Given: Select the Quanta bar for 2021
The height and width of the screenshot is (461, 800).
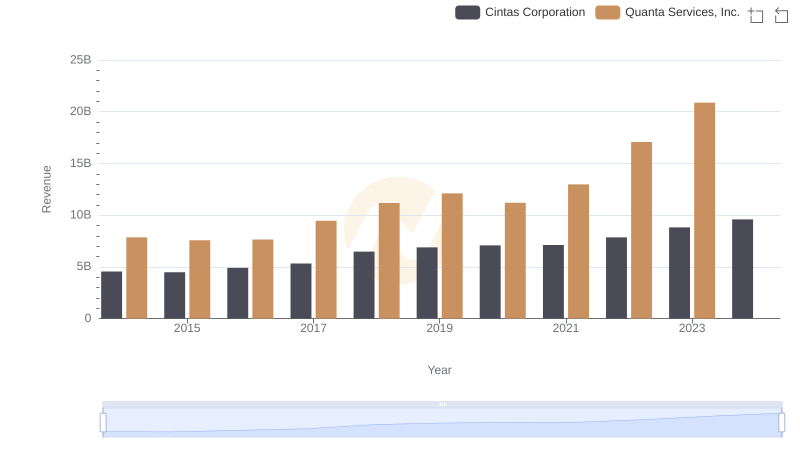Looking at the screenshot, I should (x=578, y=251).
